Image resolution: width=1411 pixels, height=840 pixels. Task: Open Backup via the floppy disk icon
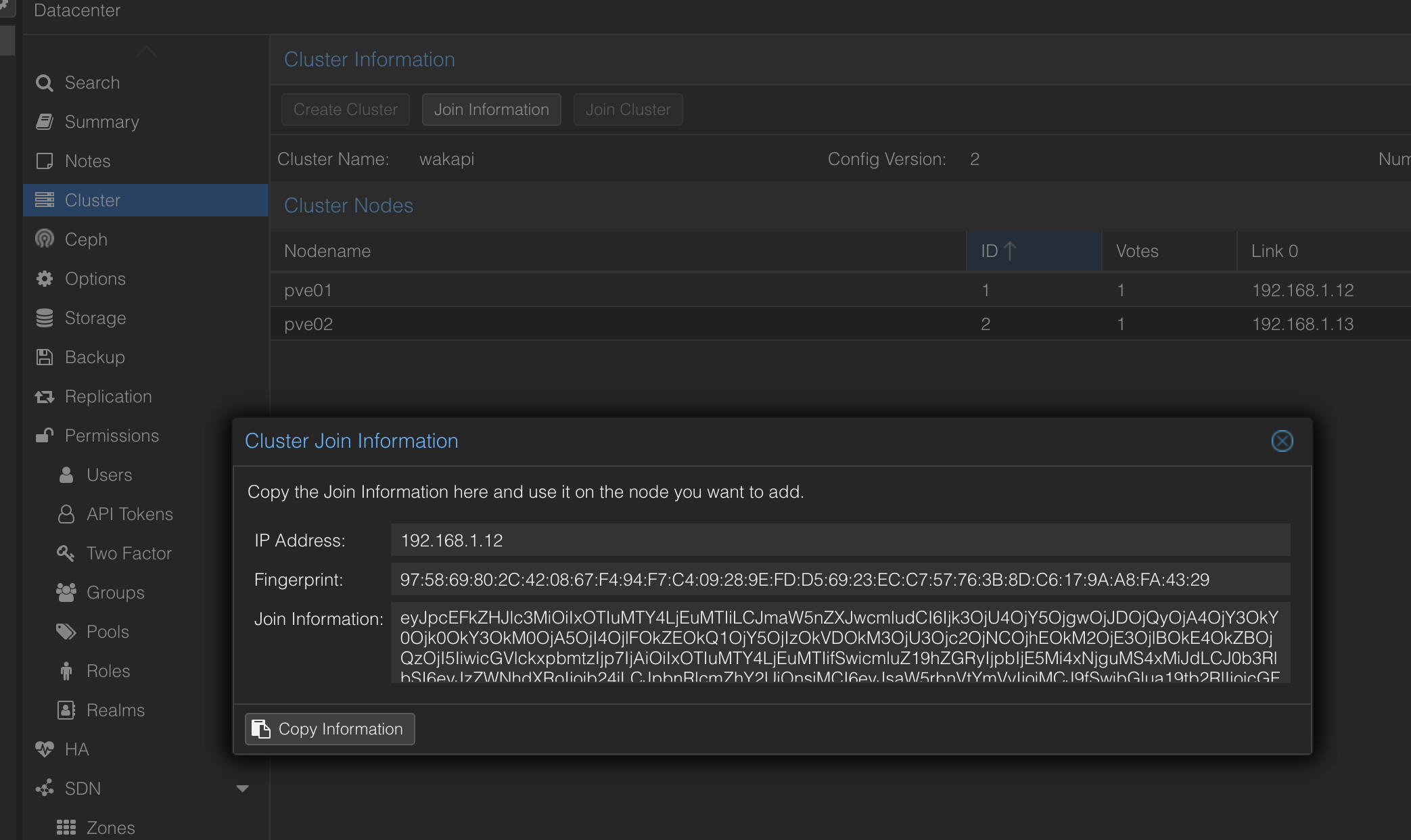pos(45,357)
